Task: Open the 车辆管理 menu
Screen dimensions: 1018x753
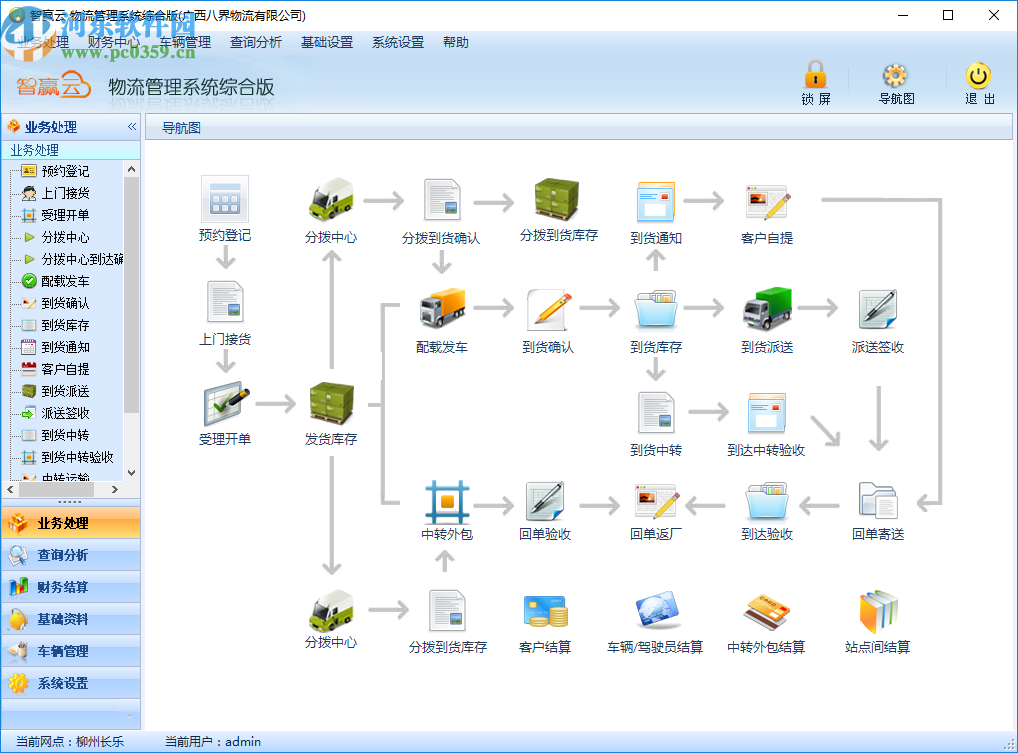Action: click(x=185, y=42)
